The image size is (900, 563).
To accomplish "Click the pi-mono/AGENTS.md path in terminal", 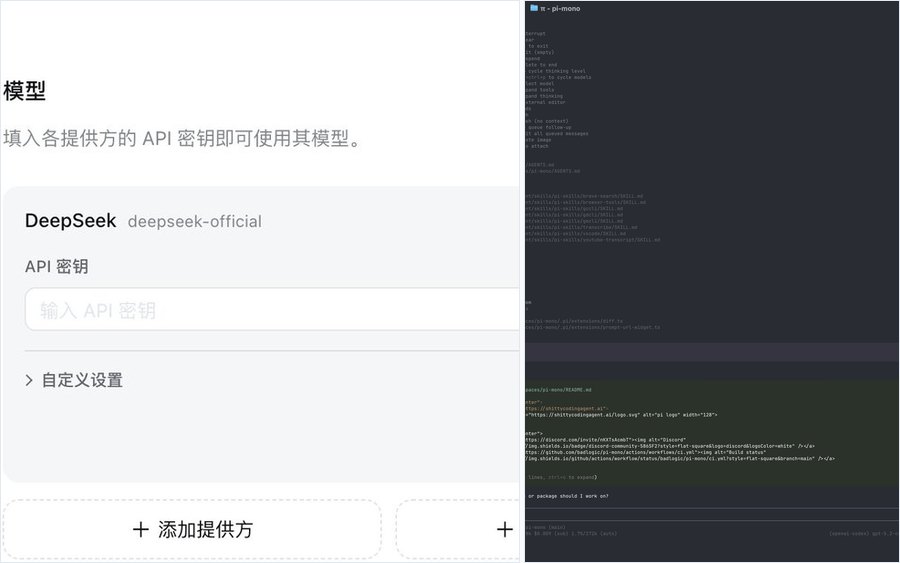I will click(553, 171).
